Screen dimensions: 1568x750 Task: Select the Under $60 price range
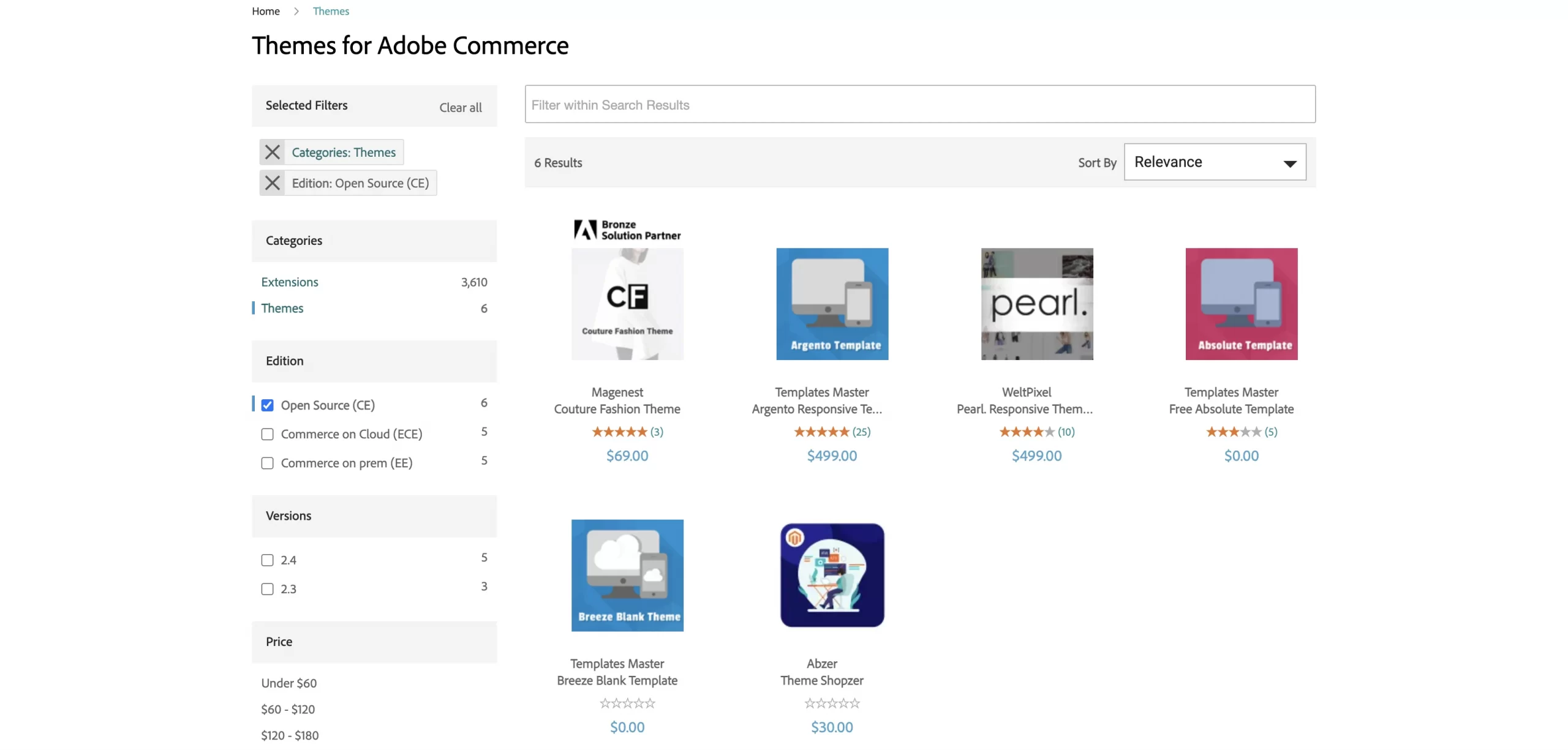coord(288,683)
